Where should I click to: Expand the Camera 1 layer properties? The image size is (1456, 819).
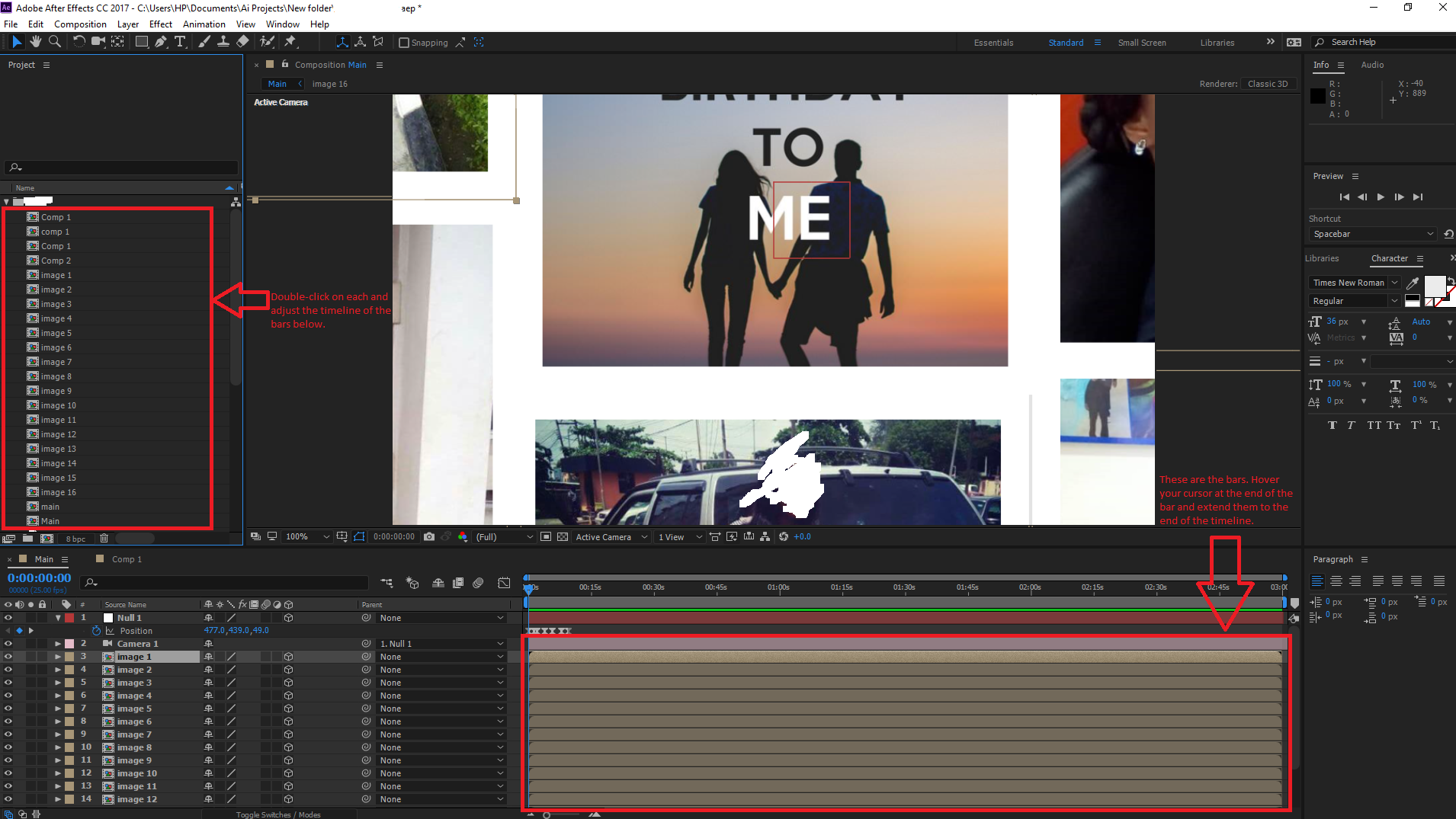pyautogui.click(x=58, y=644)
